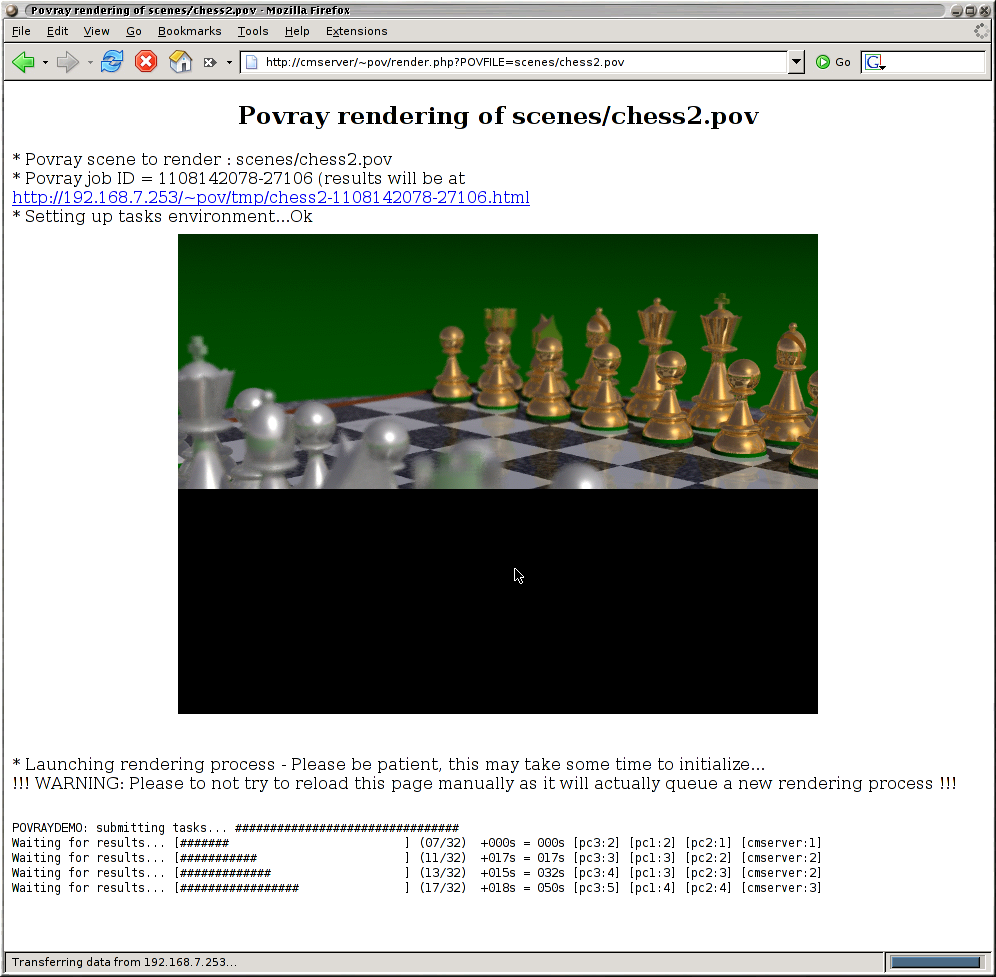Open the Extensions menu
996x977 pixels.
click(356, 31)
